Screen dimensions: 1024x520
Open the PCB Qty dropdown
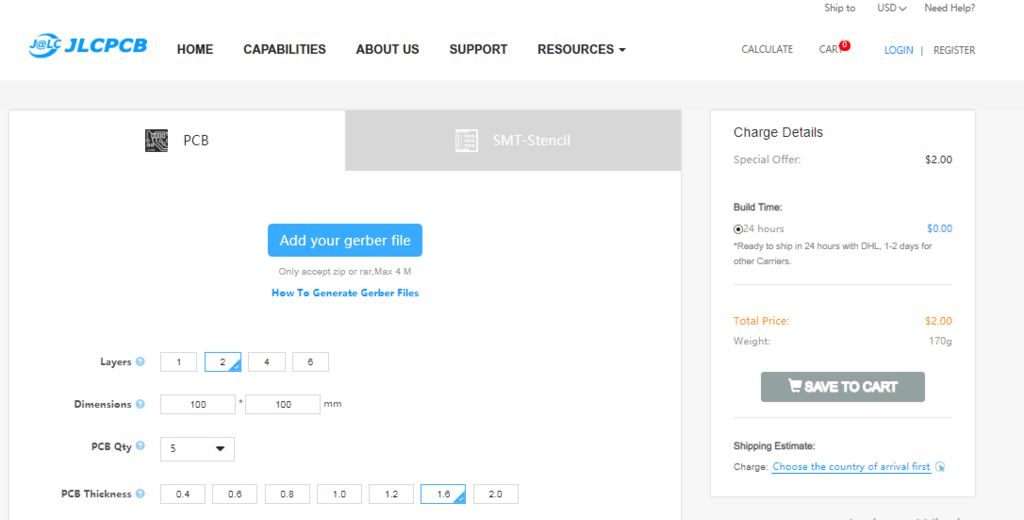[x=197, y=449]
